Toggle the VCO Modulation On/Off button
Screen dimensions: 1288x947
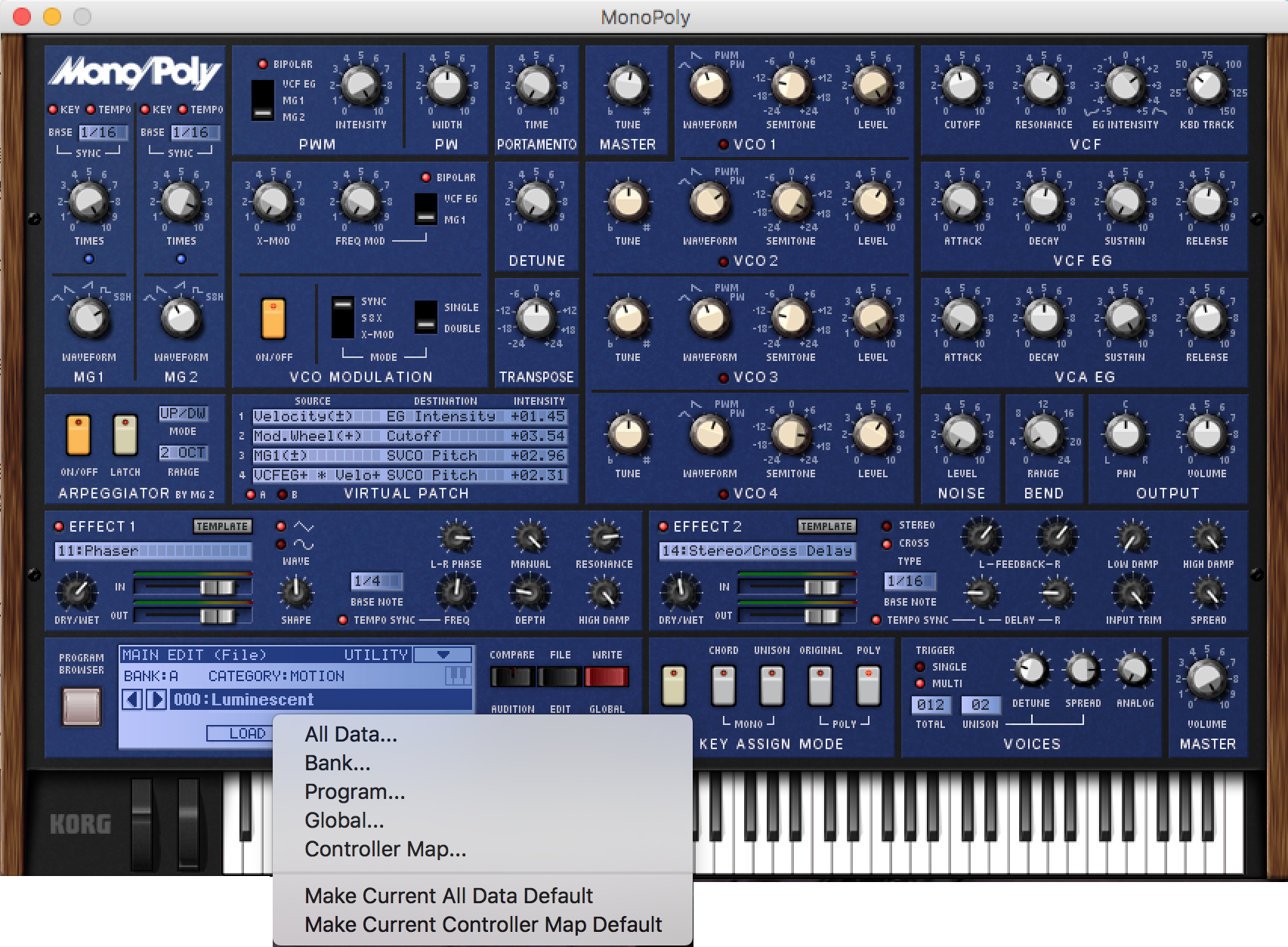(273, 319)
